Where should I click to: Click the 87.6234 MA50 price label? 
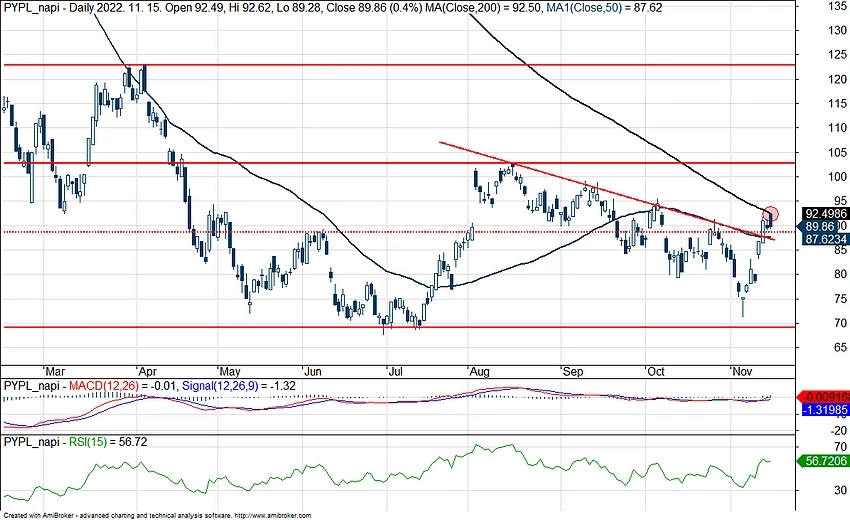coord(825,239)
